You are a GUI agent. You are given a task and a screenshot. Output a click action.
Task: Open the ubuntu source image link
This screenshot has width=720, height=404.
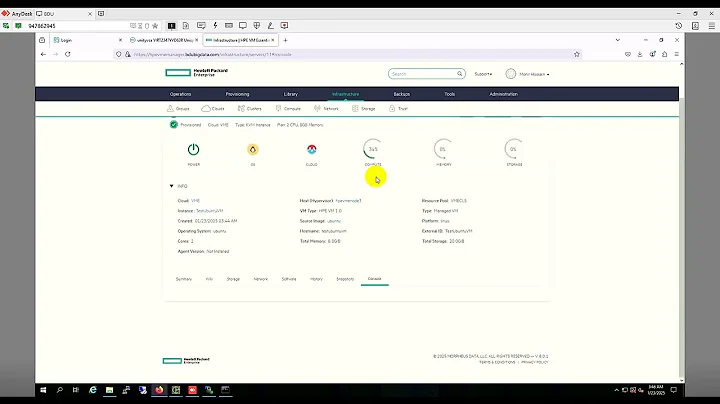(334, 221)
